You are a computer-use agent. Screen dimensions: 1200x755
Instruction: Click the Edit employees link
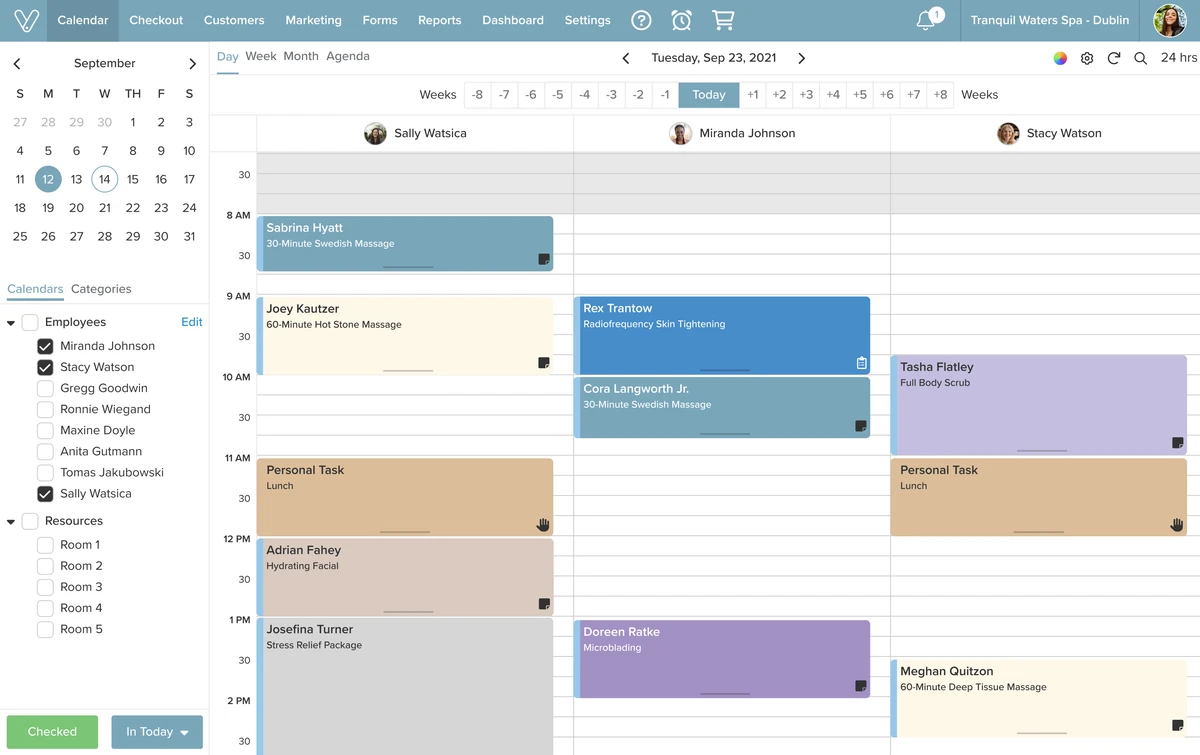coord(192,322)
